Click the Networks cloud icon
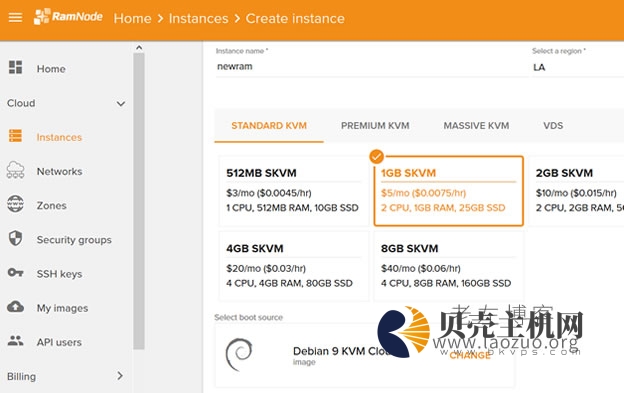 16,170
